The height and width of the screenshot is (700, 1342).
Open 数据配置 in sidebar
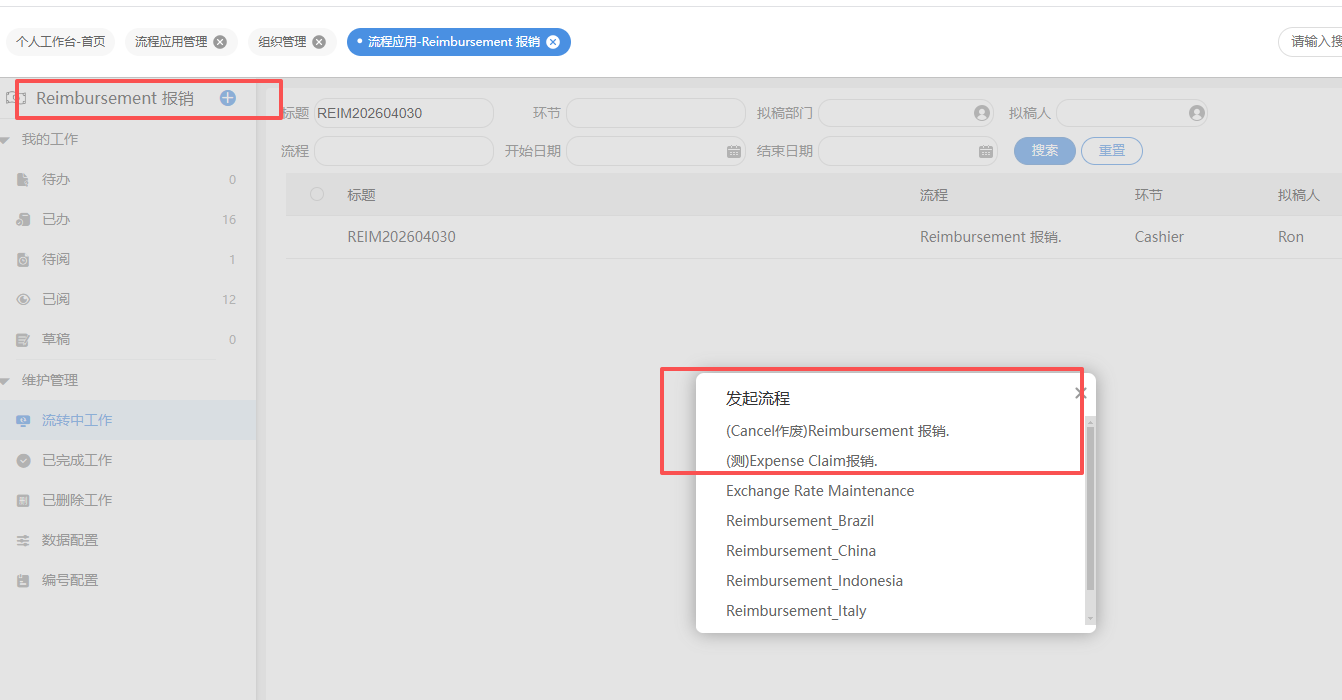128,541
